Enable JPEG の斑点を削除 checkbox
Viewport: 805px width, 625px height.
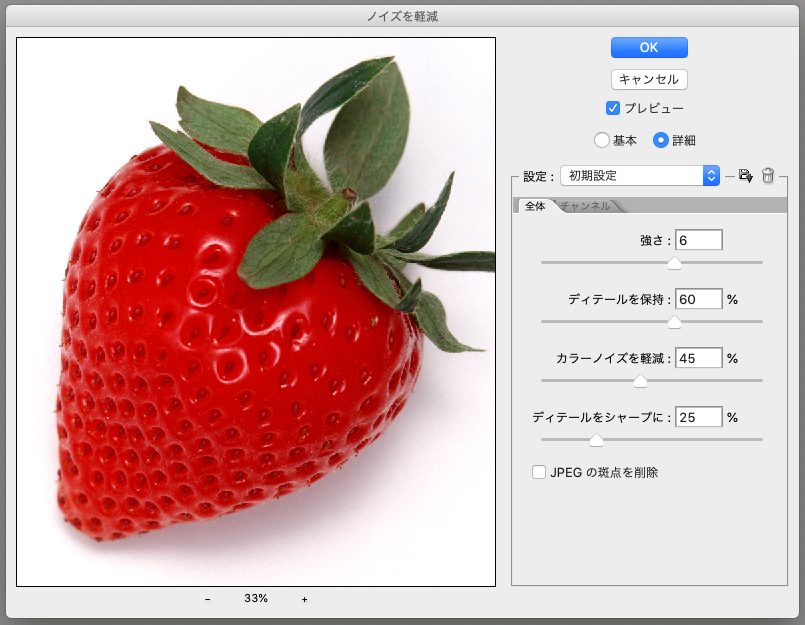(540, 472)
